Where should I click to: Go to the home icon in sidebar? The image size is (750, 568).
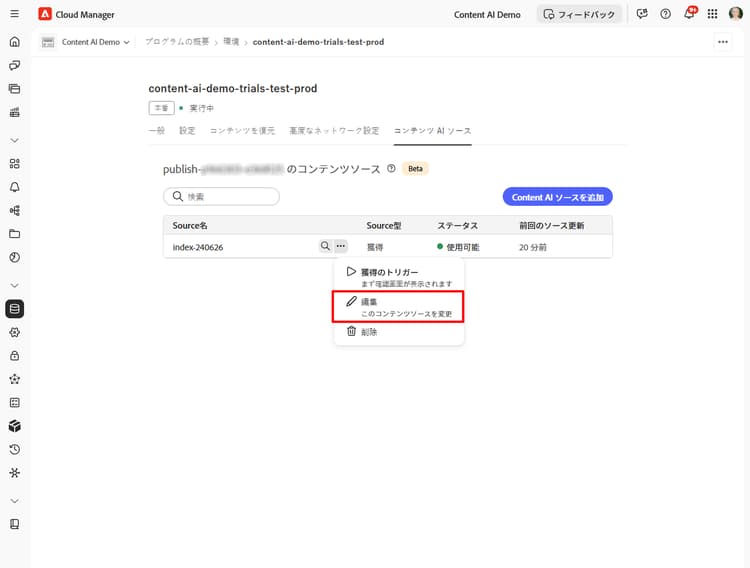pos(15,42)
